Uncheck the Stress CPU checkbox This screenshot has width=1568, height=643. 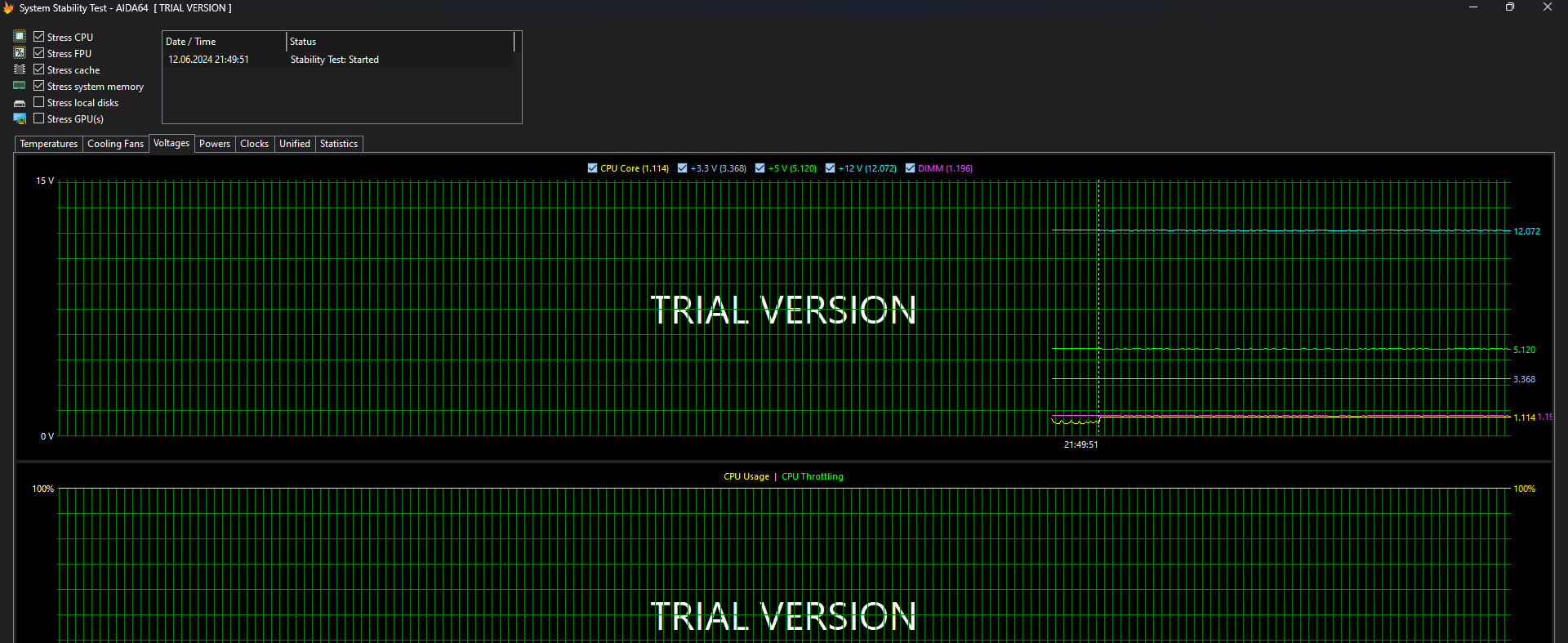coord(38,37)
